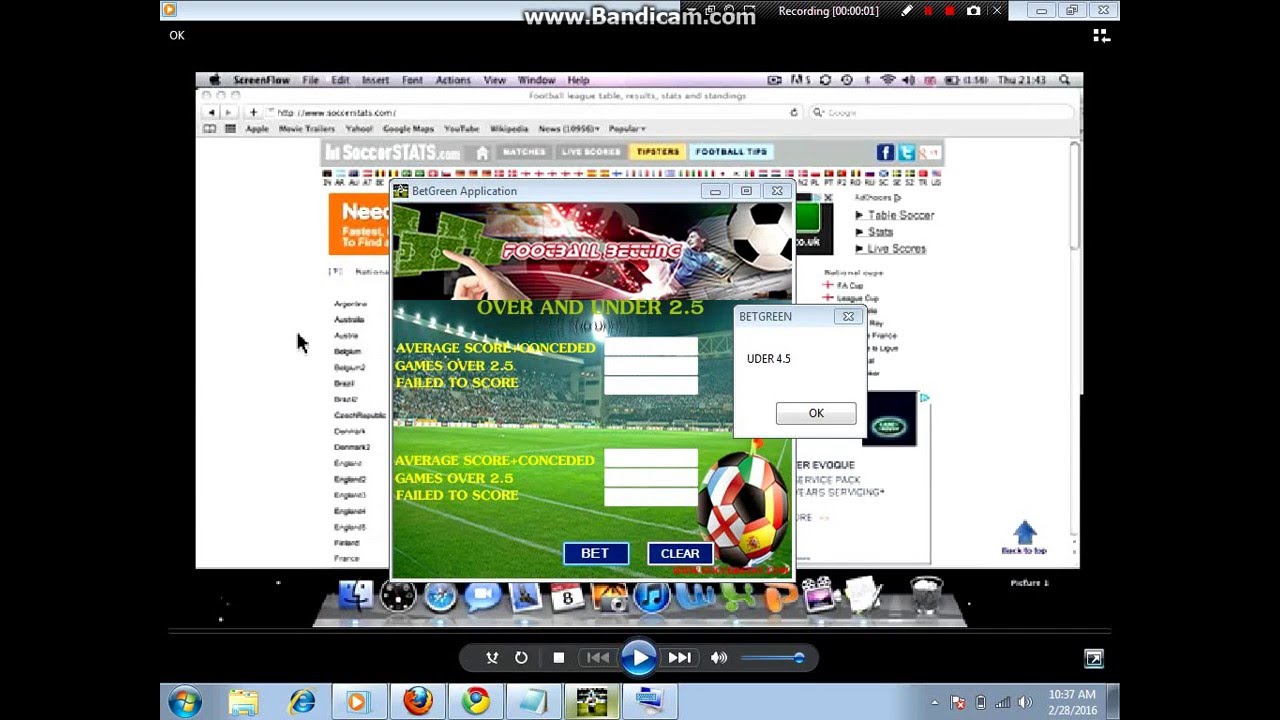This screenshot has height=720, width=1280.
Task: Click the Spotlight search magnifier icon
Action: (1064, 80)
